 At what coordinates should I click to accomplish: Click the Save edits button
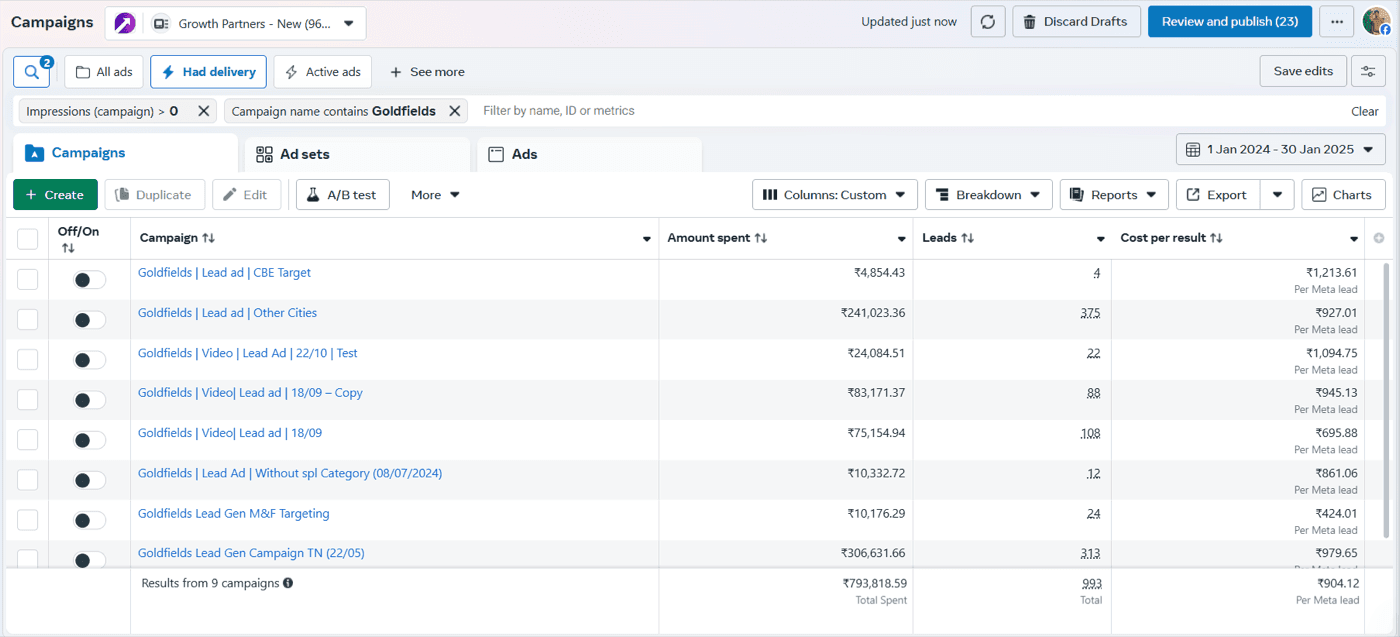1302,71
